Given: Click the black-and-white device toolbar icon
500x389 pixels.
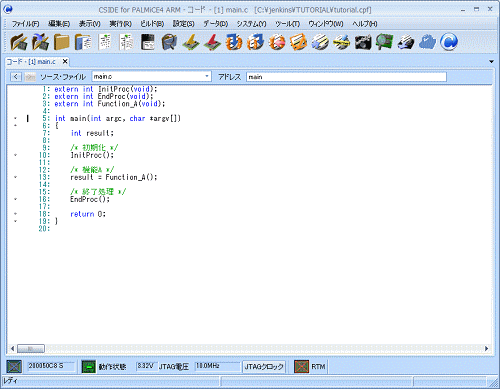Looking at the screenshot, I should (x=406, y=42).
